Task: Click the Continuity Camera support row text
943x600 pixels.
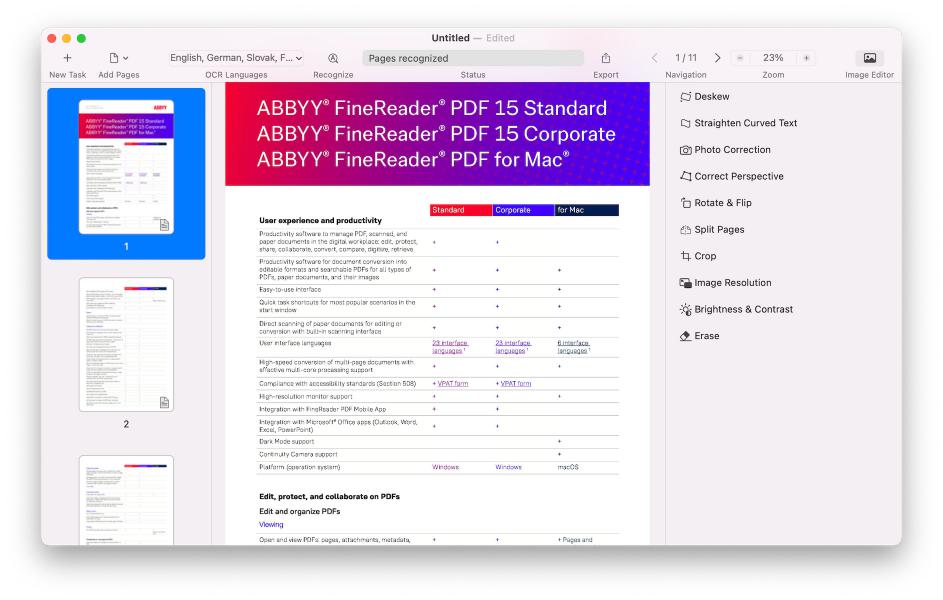Action: point(298,455)
